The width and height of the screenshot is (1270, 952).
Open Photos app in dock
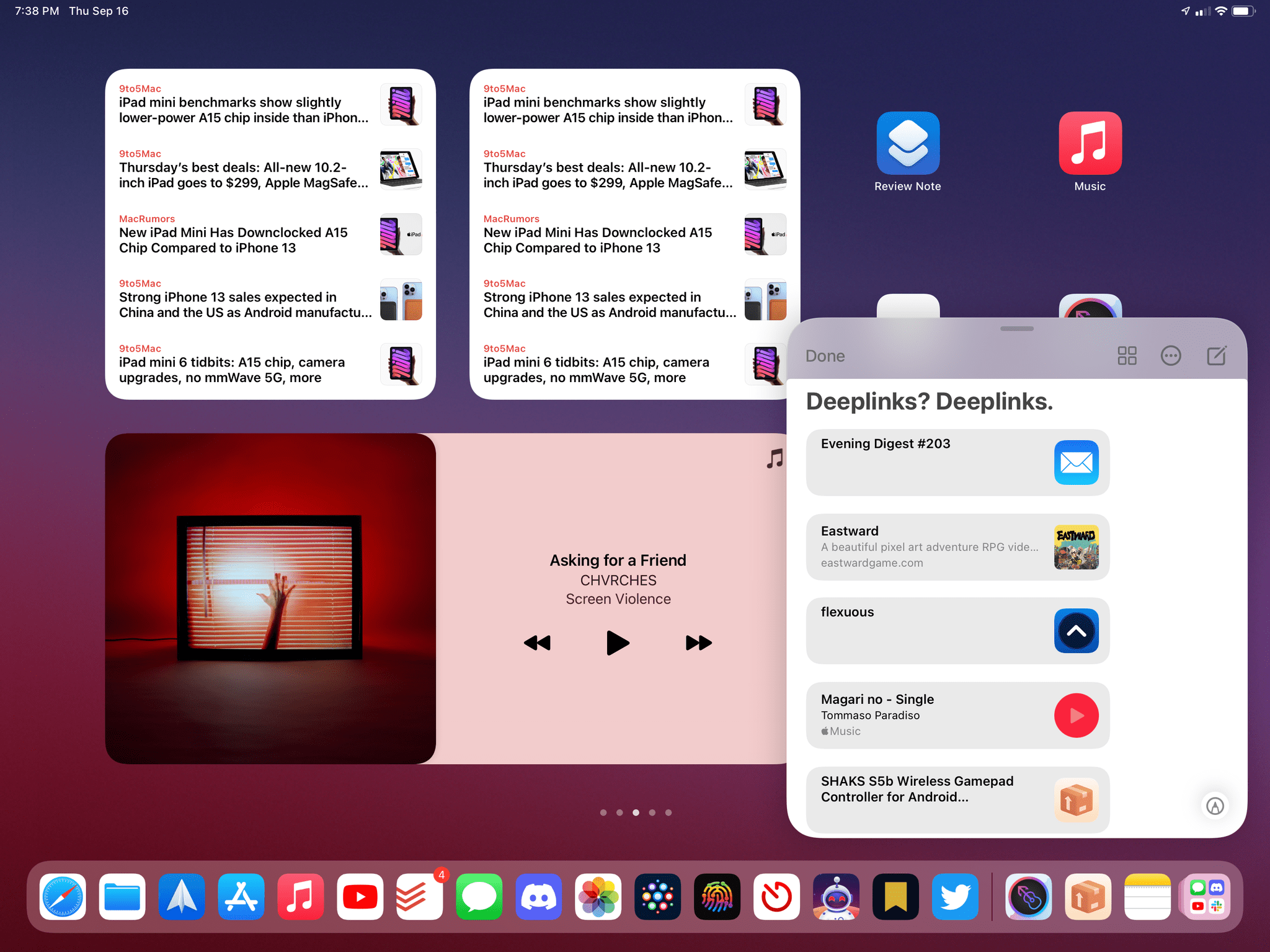(598, 897)
